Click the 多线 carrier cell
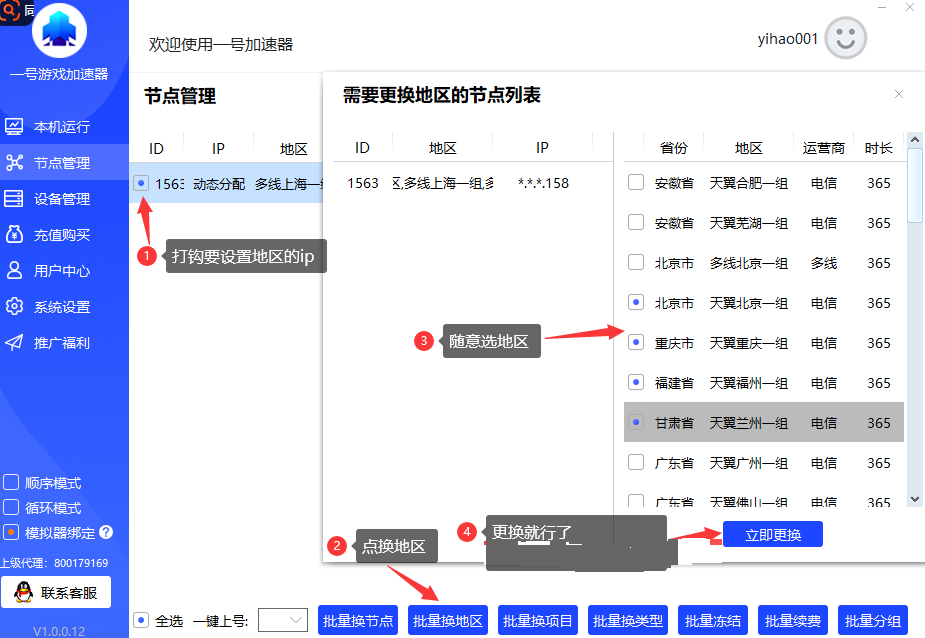 (x=824, y=263)
